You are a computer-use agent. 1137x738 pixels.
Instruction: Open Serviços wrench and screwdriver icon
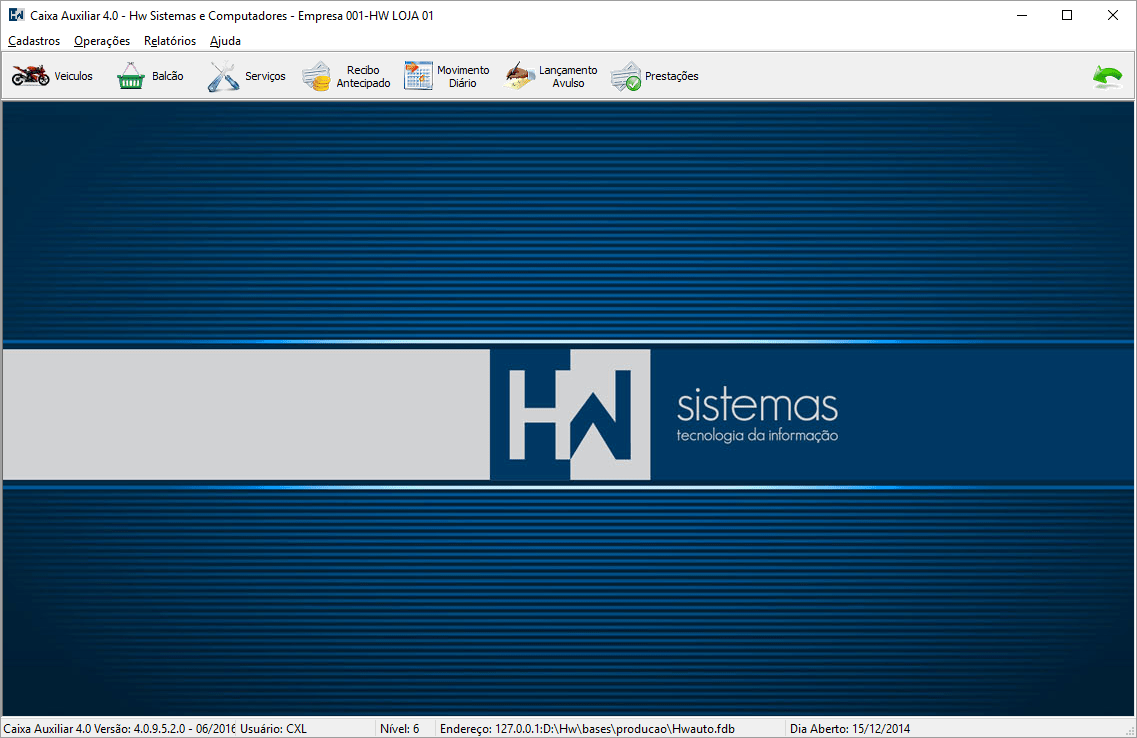[x=223, y=75]
